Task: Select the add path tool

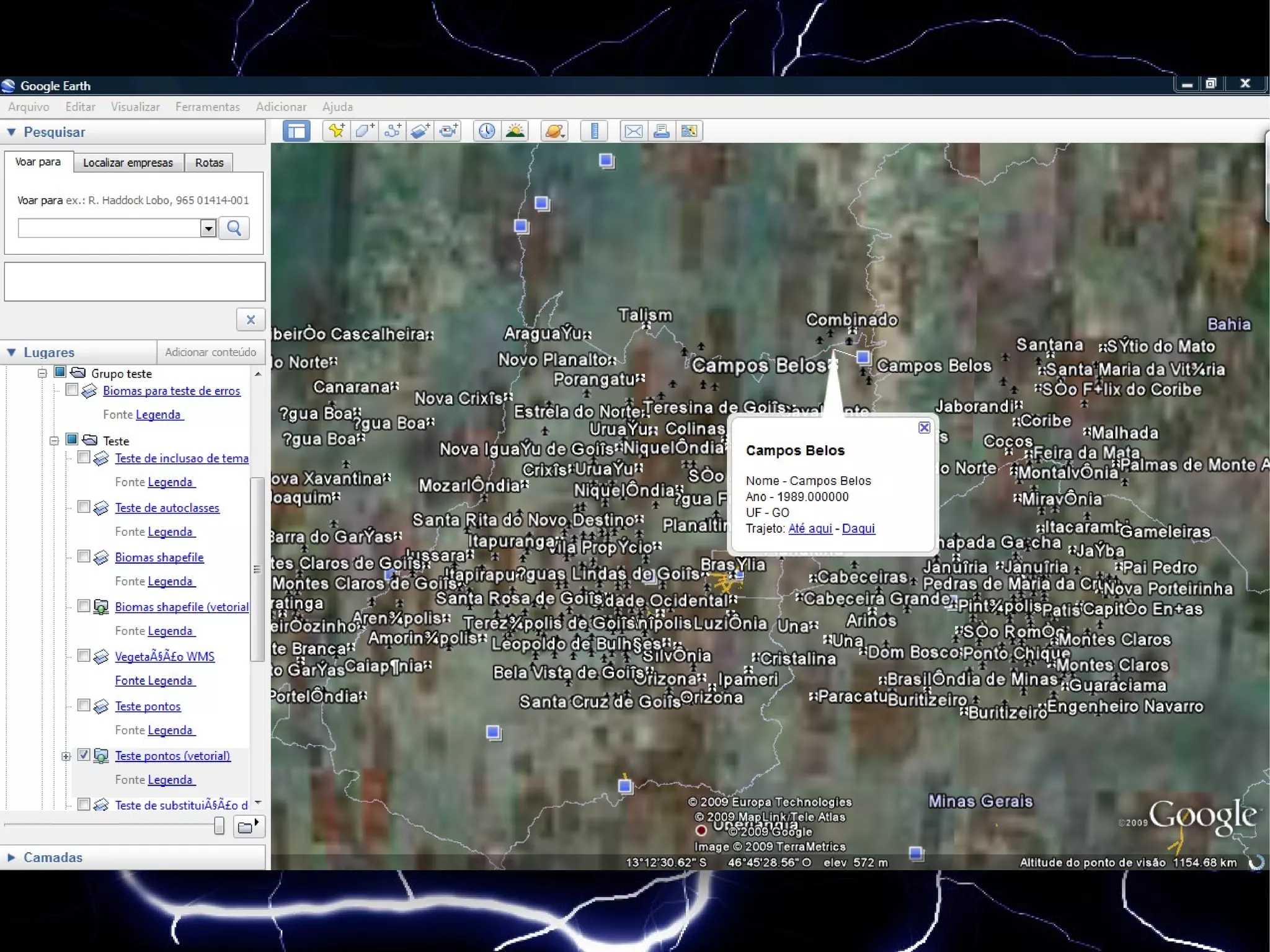Action: coord(392,131)
